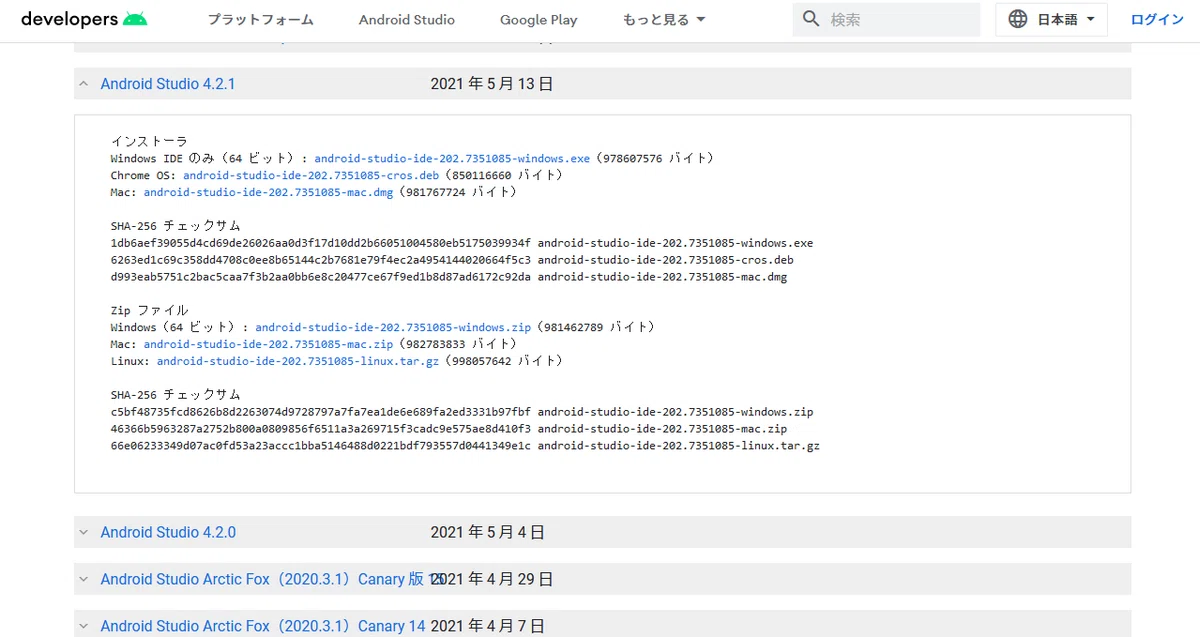Open the プラットフォーム tab
1200x637 pixels.
(x=261, y=20)
